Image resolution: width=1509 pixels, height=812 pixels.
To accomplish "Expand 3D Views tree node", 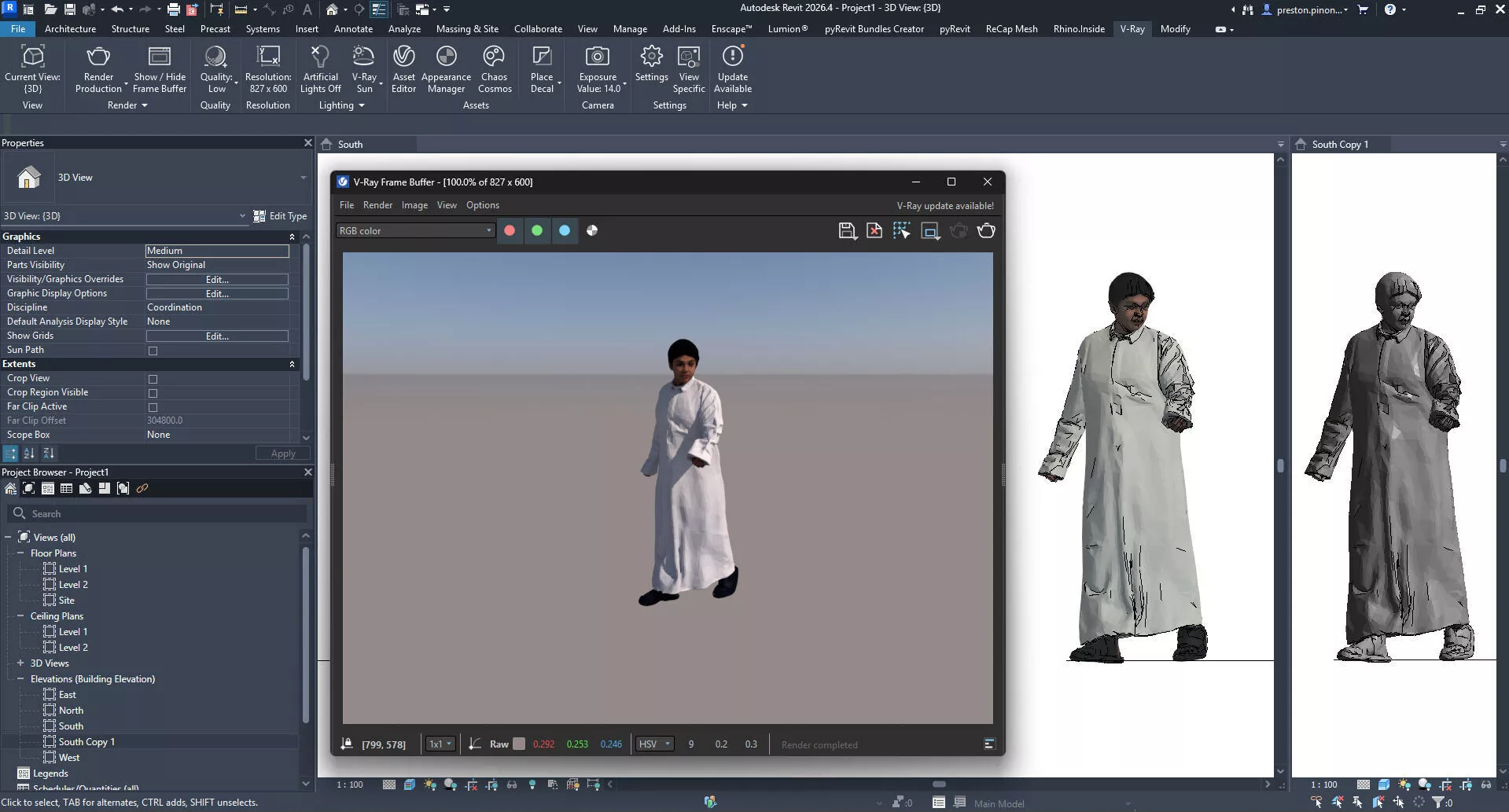I will pos(20,663).
